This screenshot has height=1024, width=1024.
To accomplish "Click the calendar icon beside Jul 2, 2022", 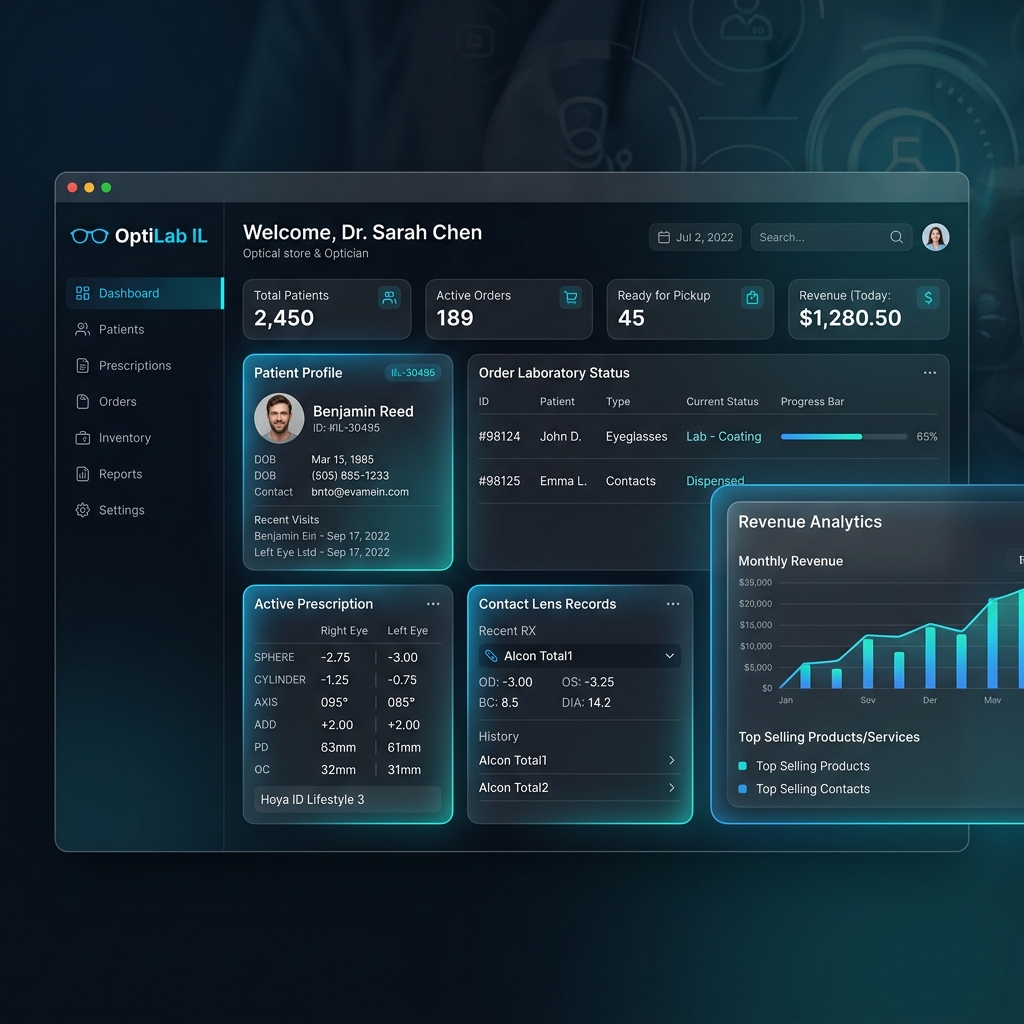I will pyautogui.click(x=664, y=237).
